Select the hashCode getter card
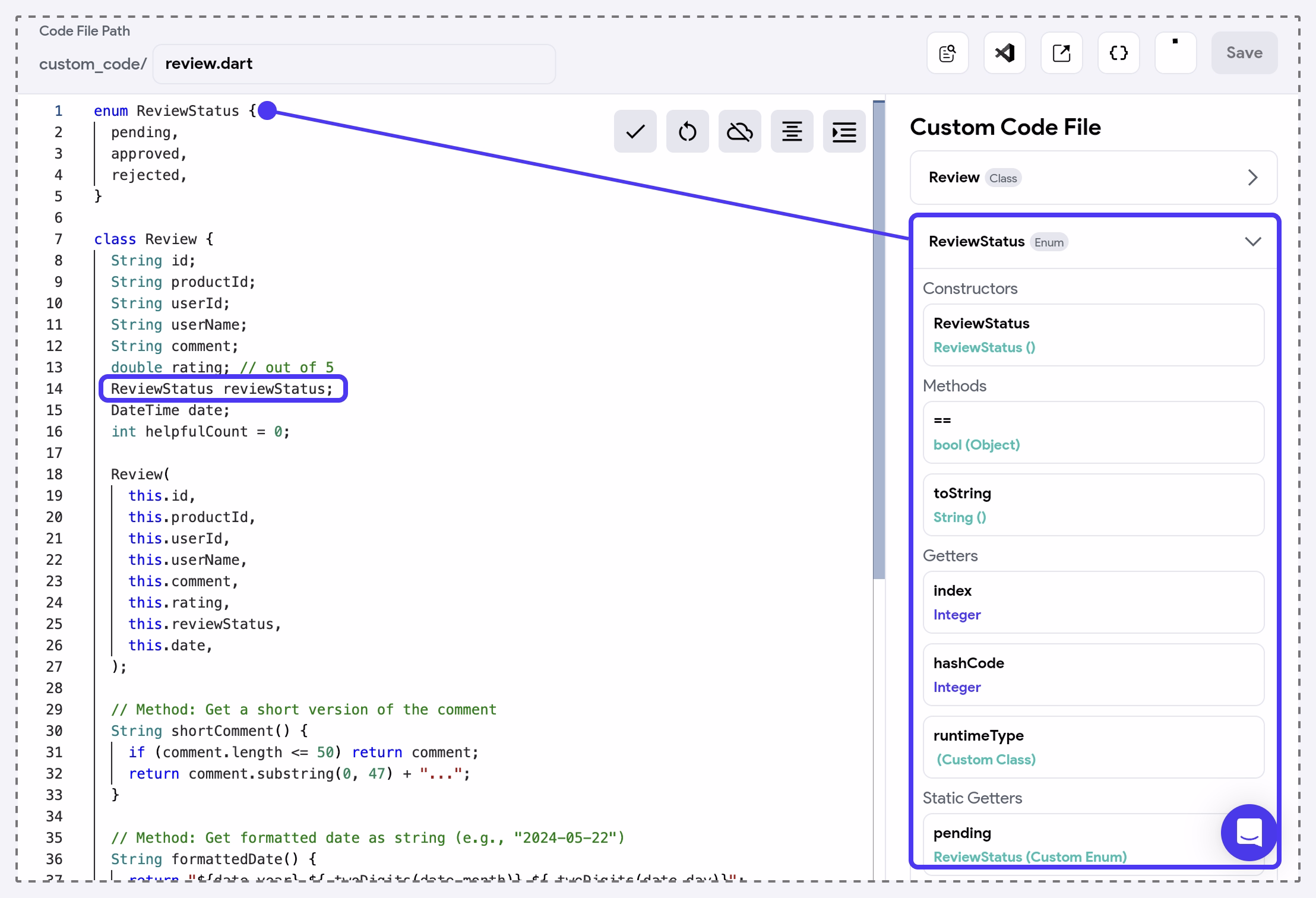 1094,675
